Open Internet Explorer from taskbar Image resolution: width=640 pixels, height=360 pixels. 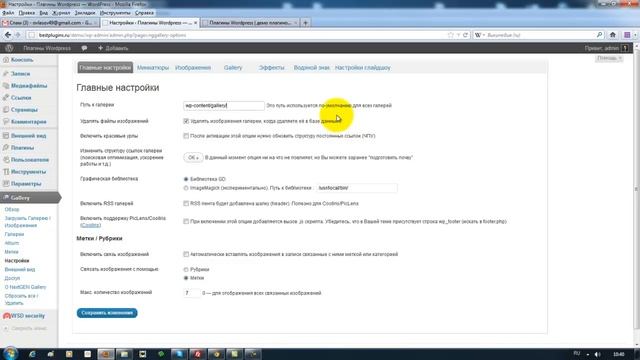[x=32, y=354]
